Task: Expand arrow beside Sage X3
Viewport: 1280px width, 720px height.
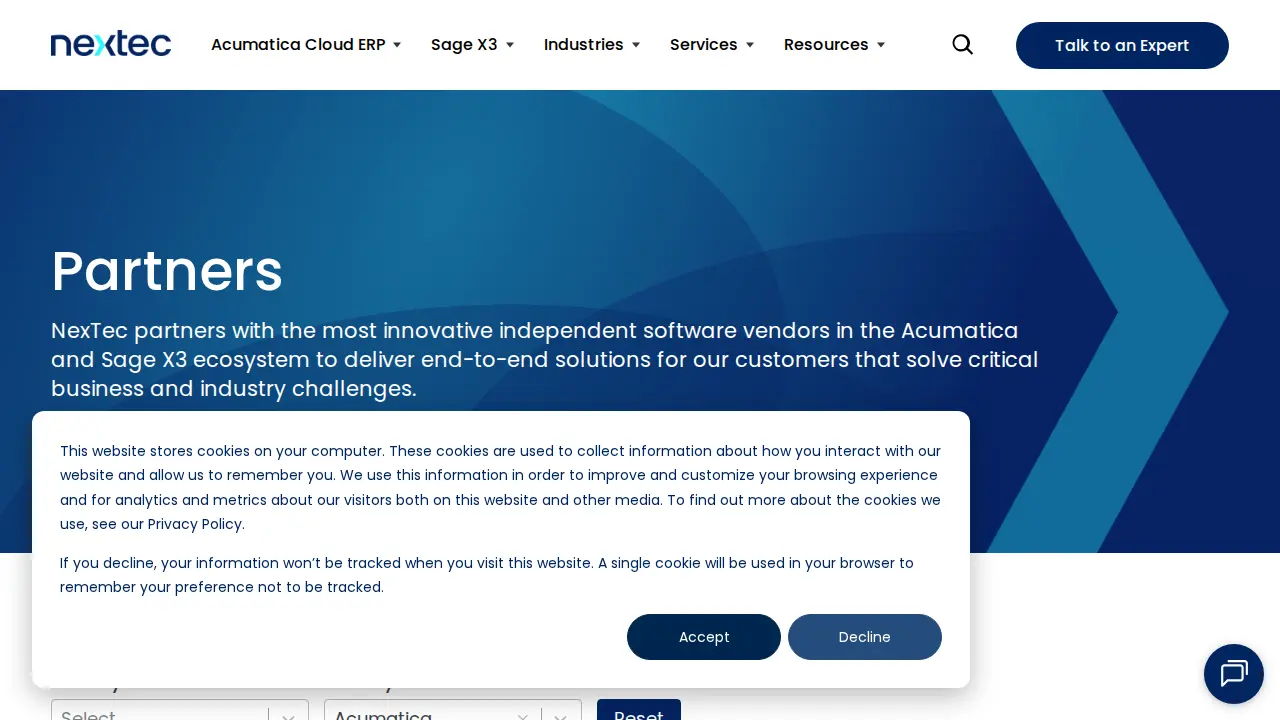Action: click(x=510, y=45)
